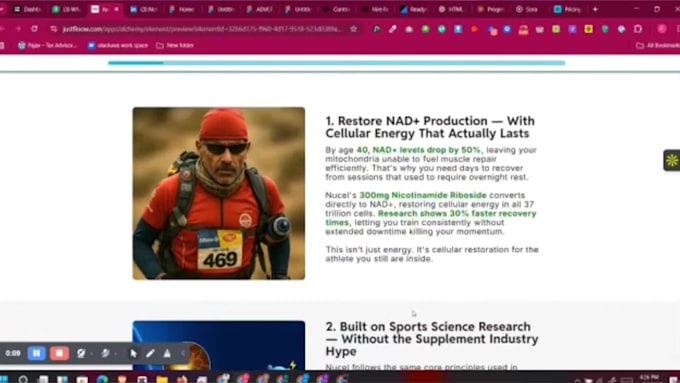Switch to the Pricing tab
Screen dimensions: 680x383
(567, 9)
